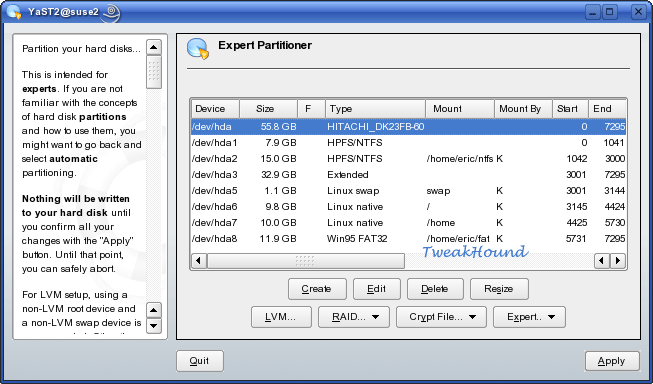The image size is (653, 384).
Task: Click the Linux swap type cell
Action: 353,191
